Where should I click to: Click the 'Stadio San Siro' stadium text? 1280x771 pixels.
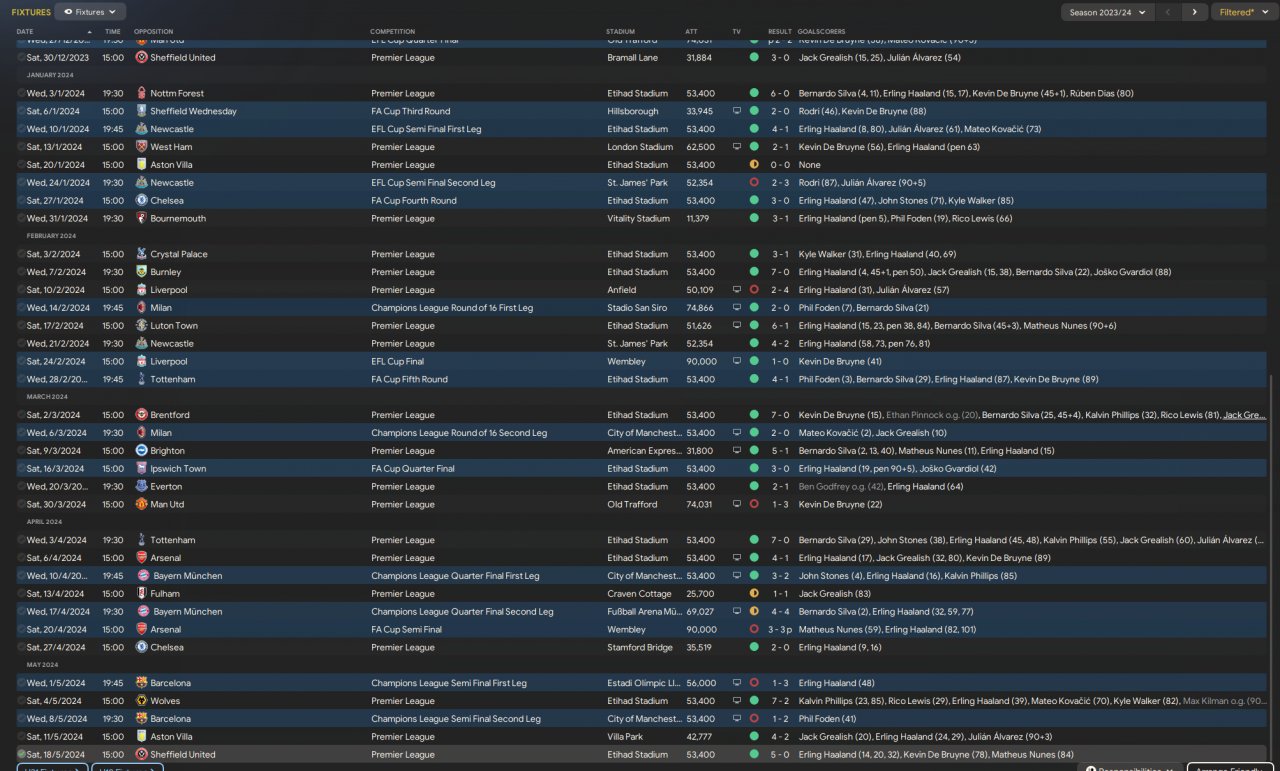tap(637, 308)
